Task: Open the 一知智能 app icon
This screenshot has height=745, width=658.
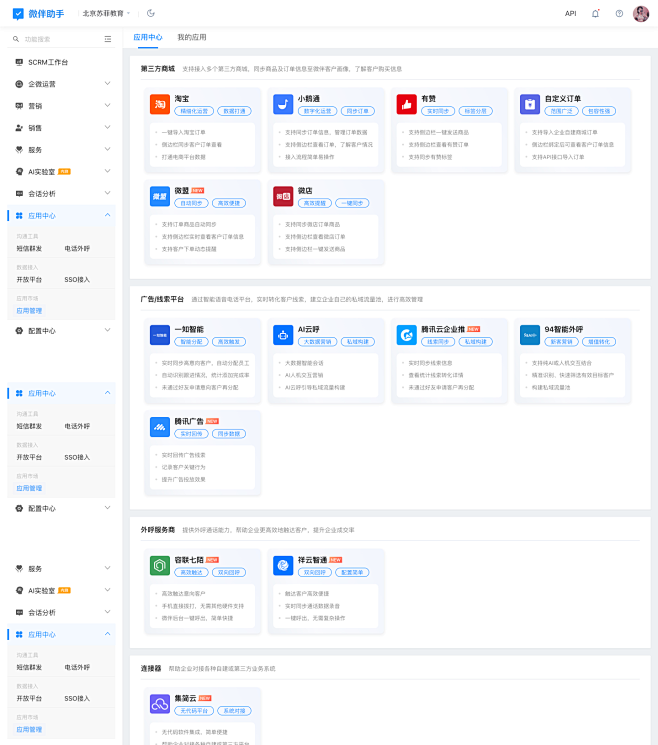Action: 160,335
